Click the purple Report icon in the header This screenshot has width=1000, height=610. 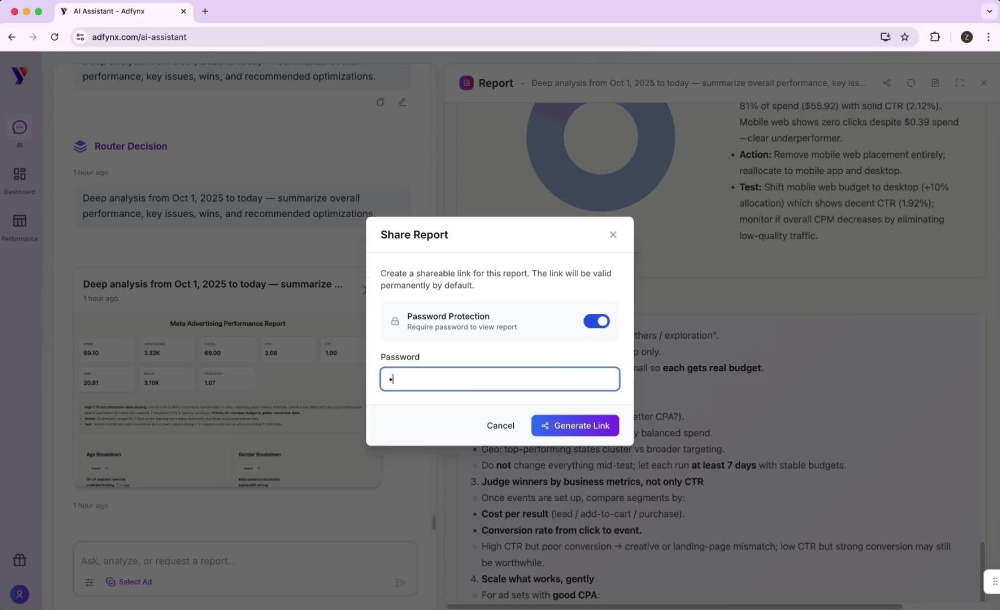(466, 83)
